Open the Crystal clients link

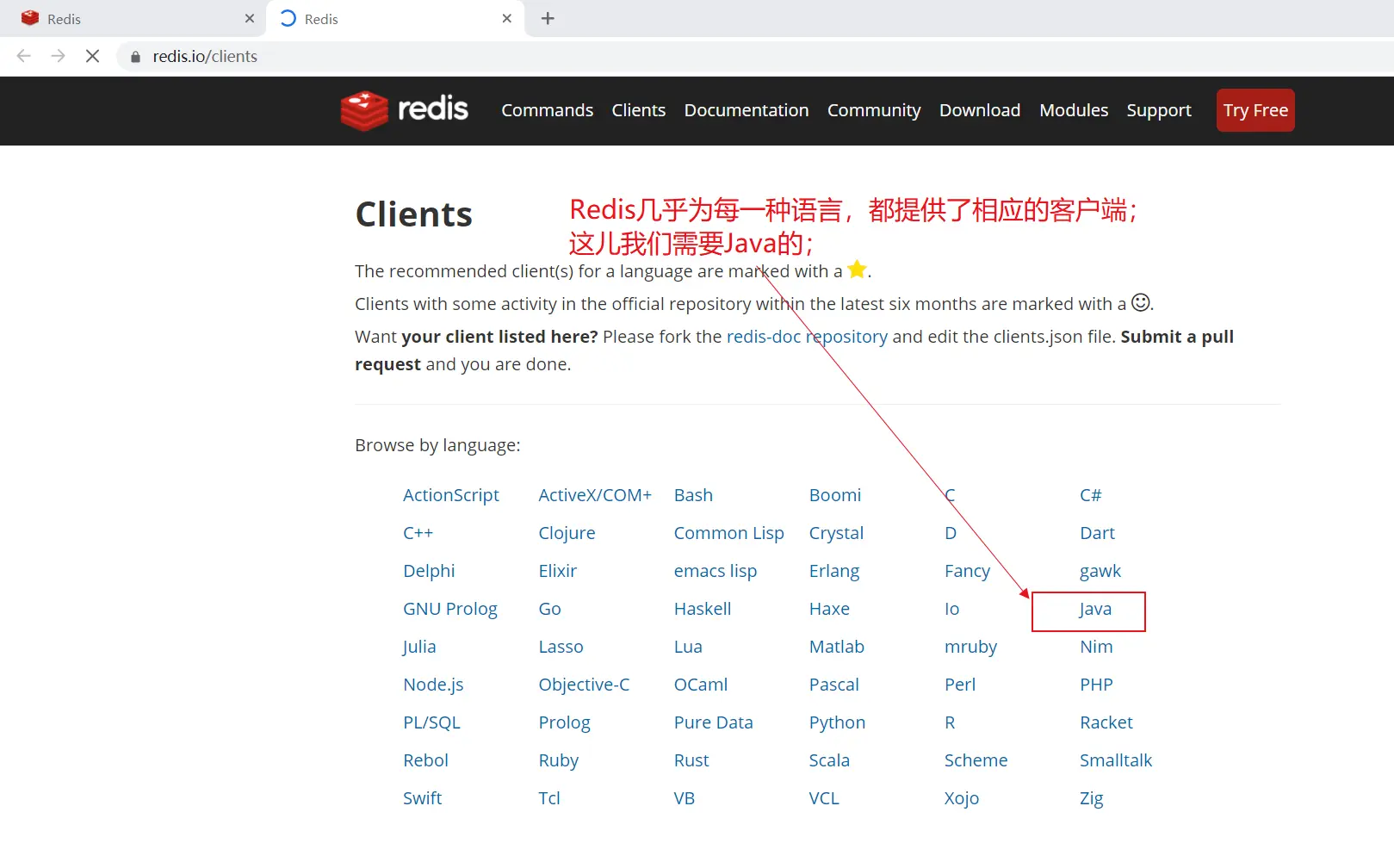[x=836, y=533]
